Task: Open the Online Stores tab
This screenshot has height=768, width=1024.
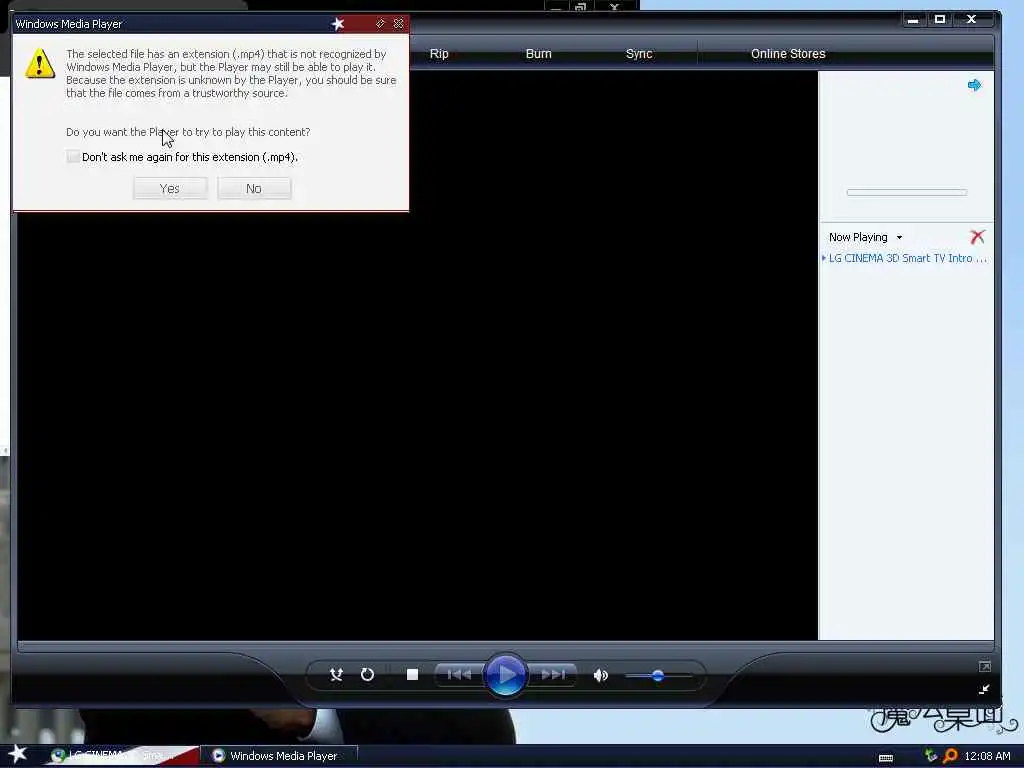Action: (788, 54)
